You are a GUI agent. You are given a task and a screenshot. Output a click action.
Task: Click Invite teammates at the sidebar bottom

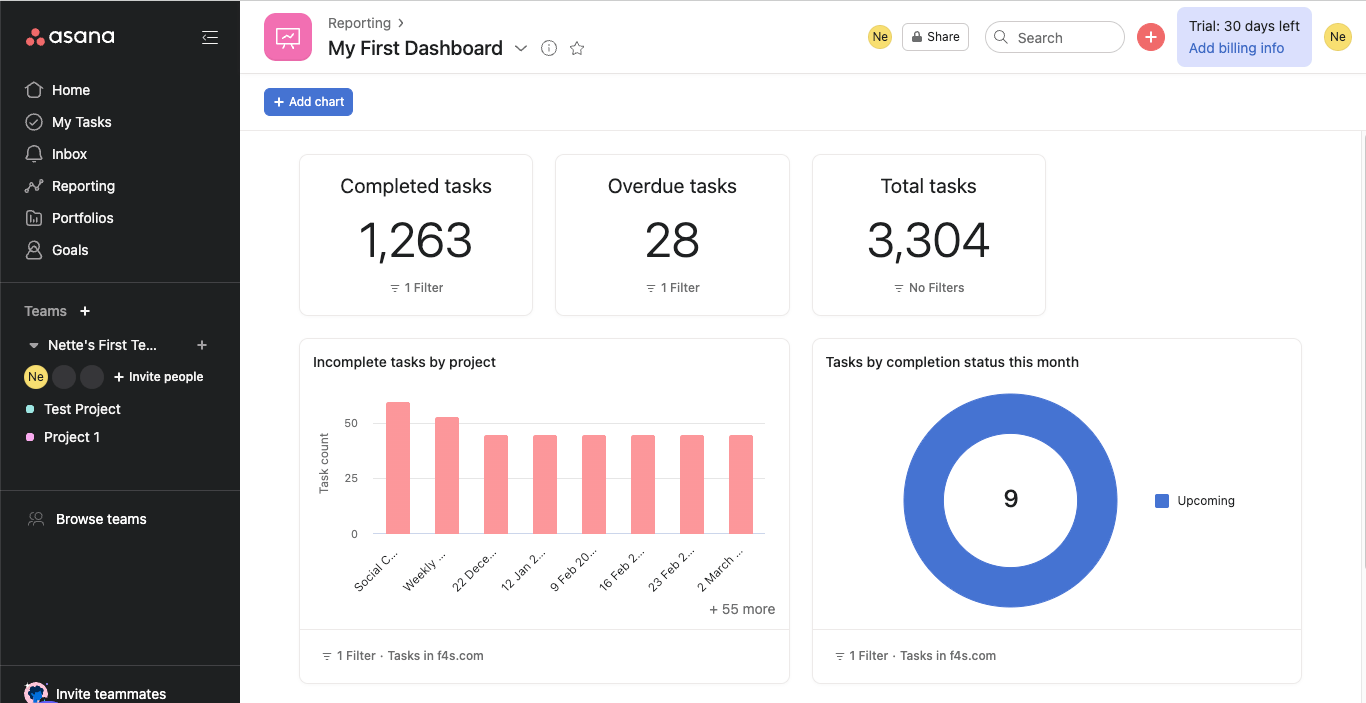[x=111, y=694]
